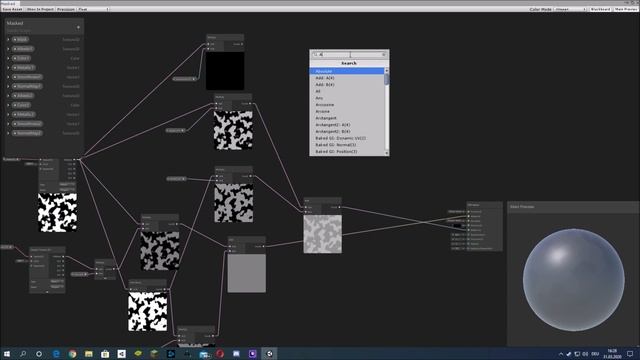This screenshot has height=360, width=640.
Task: Open the Precision Float dropdown
Action: click(x=93, y=9)
